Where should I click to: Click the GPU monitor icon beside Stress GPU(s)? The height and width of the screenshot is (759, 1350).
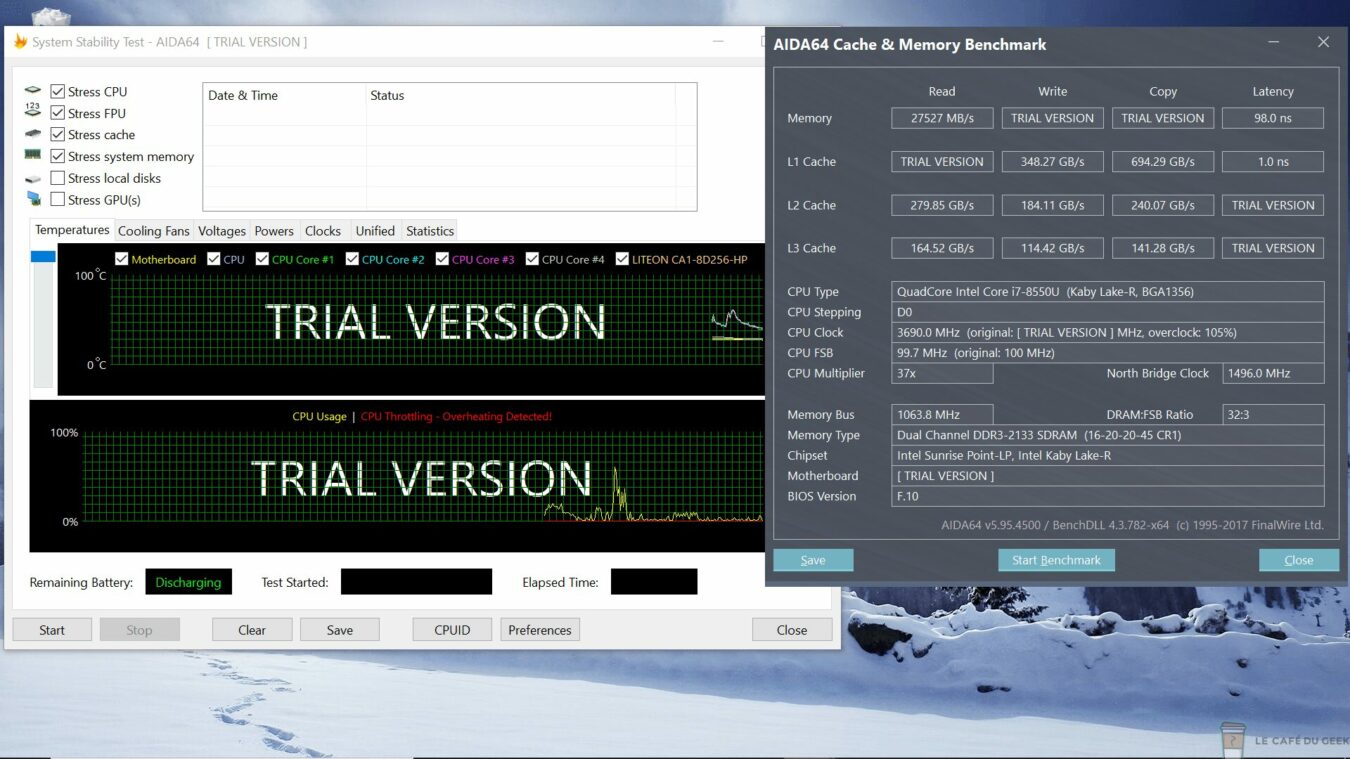[x=33, y=199]
